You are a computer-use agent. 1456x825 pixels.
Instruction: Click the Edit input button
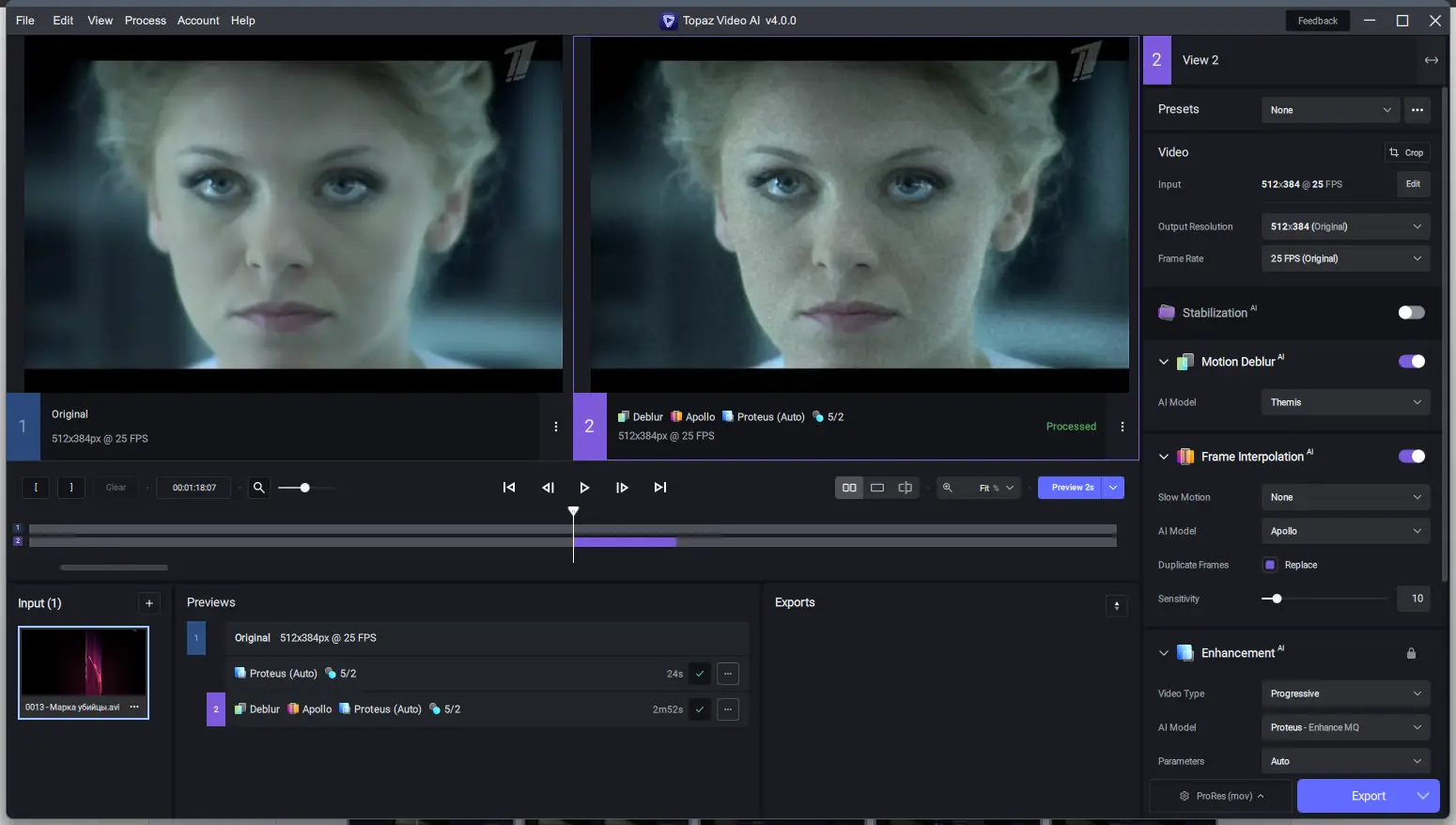click(x=1413, y=184)
